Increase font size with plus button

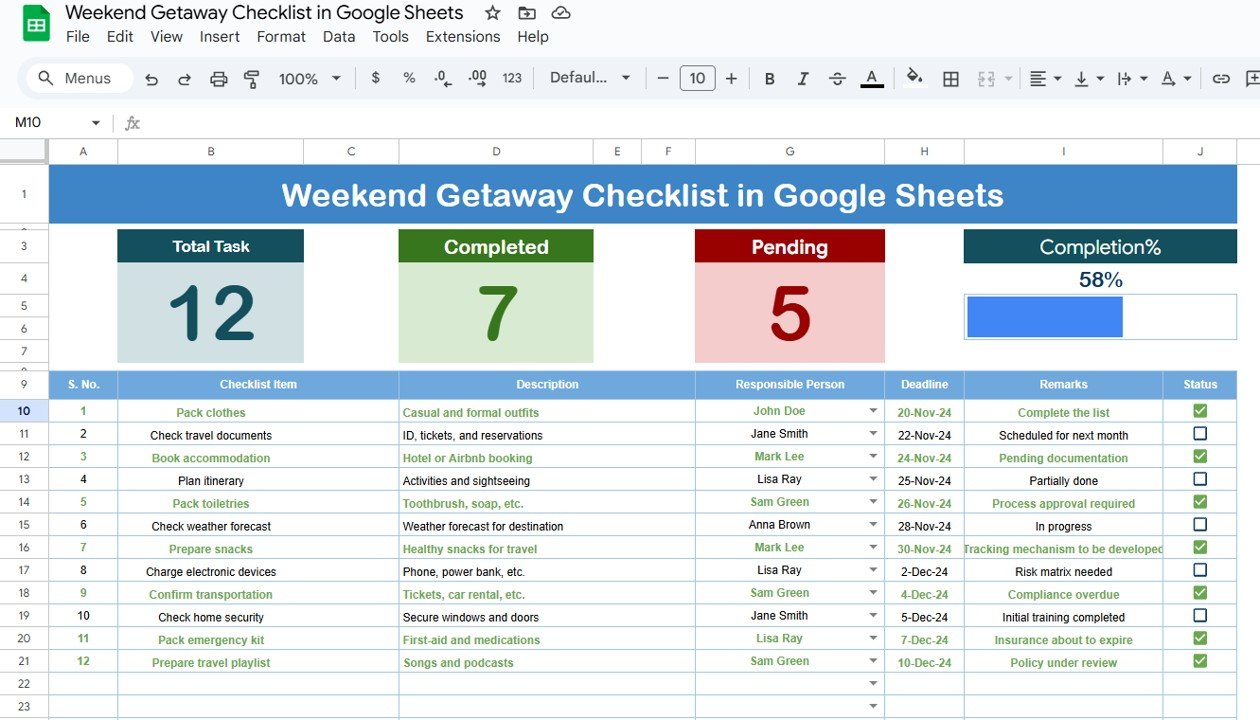[x=731, y=78]
